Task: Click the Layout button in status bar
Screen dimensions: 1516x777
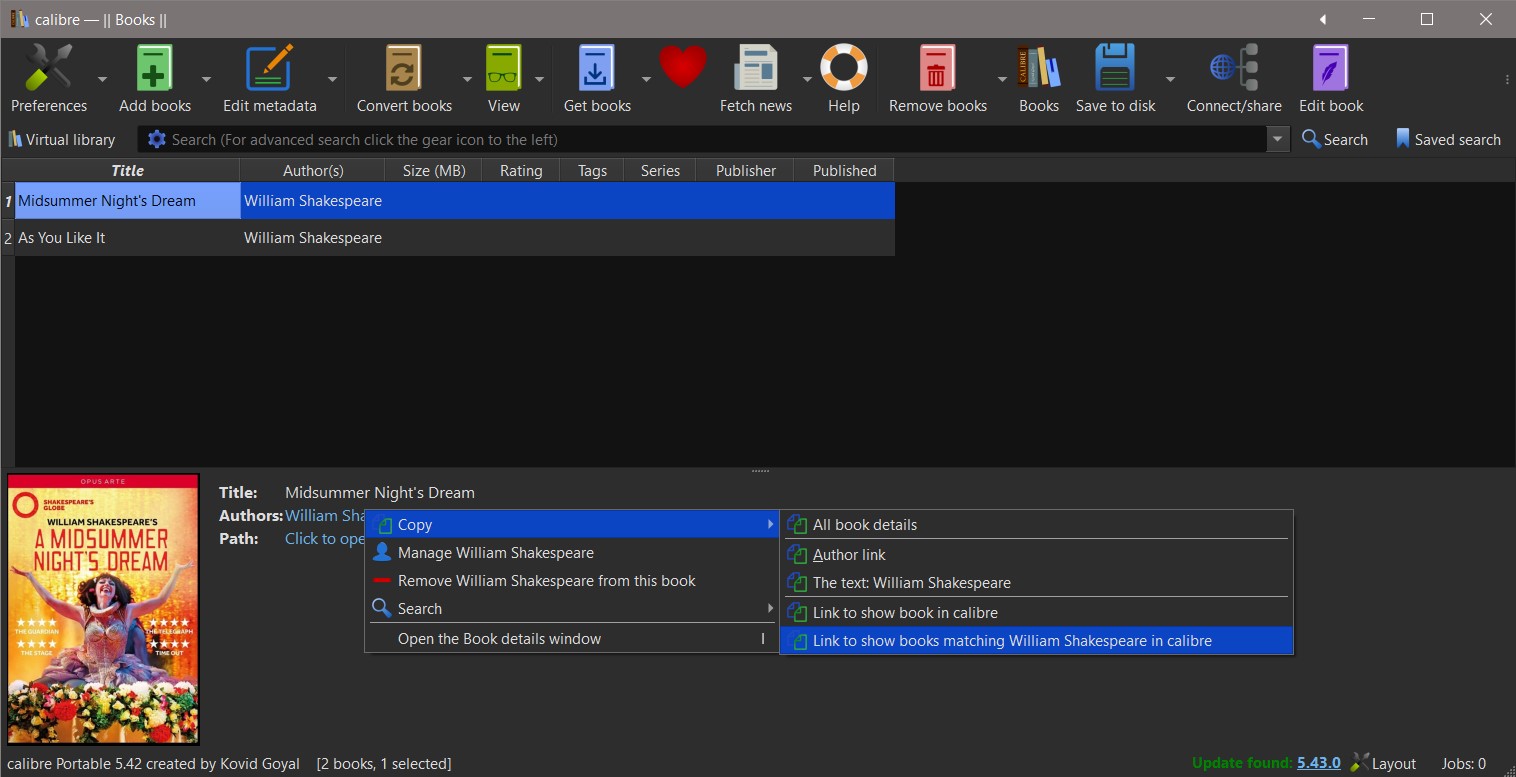Action: tap(1384, 763)
